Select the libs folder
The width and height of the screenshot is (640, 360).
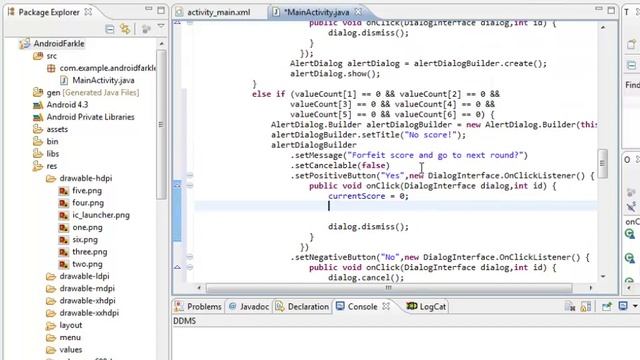tap(53, 154)
